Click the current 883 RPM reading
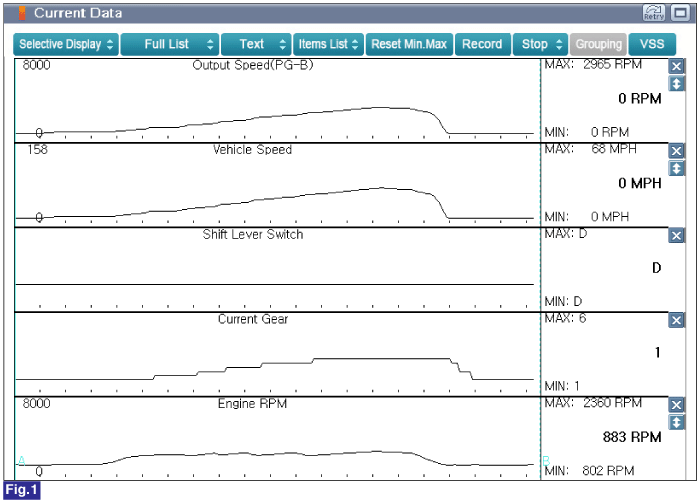Image resolution: width=700 pixels, height=502 pixels. (632, 437)
